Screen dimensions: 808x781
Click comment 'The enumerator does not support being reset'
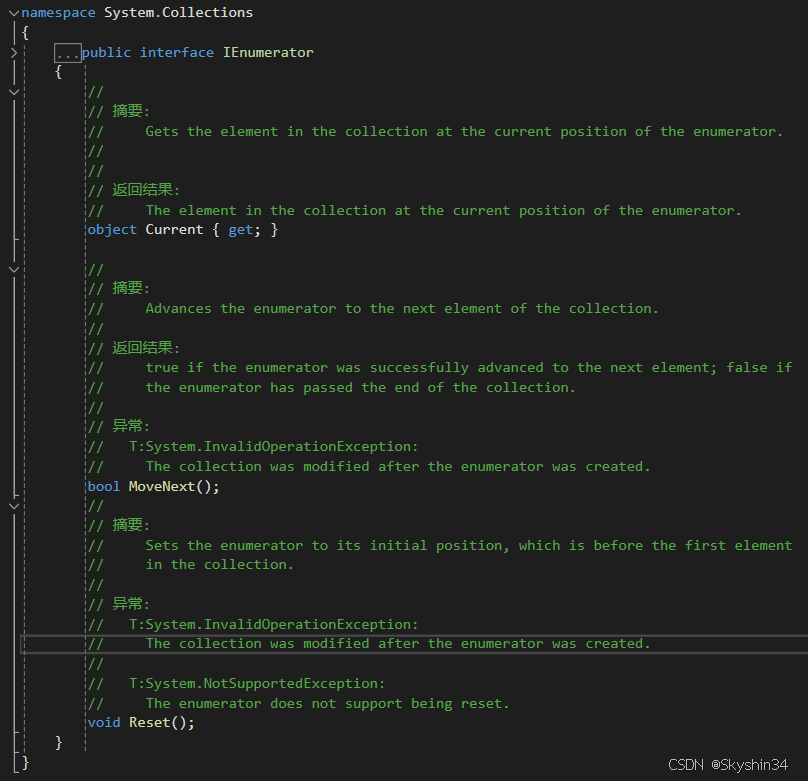(327, 704)
